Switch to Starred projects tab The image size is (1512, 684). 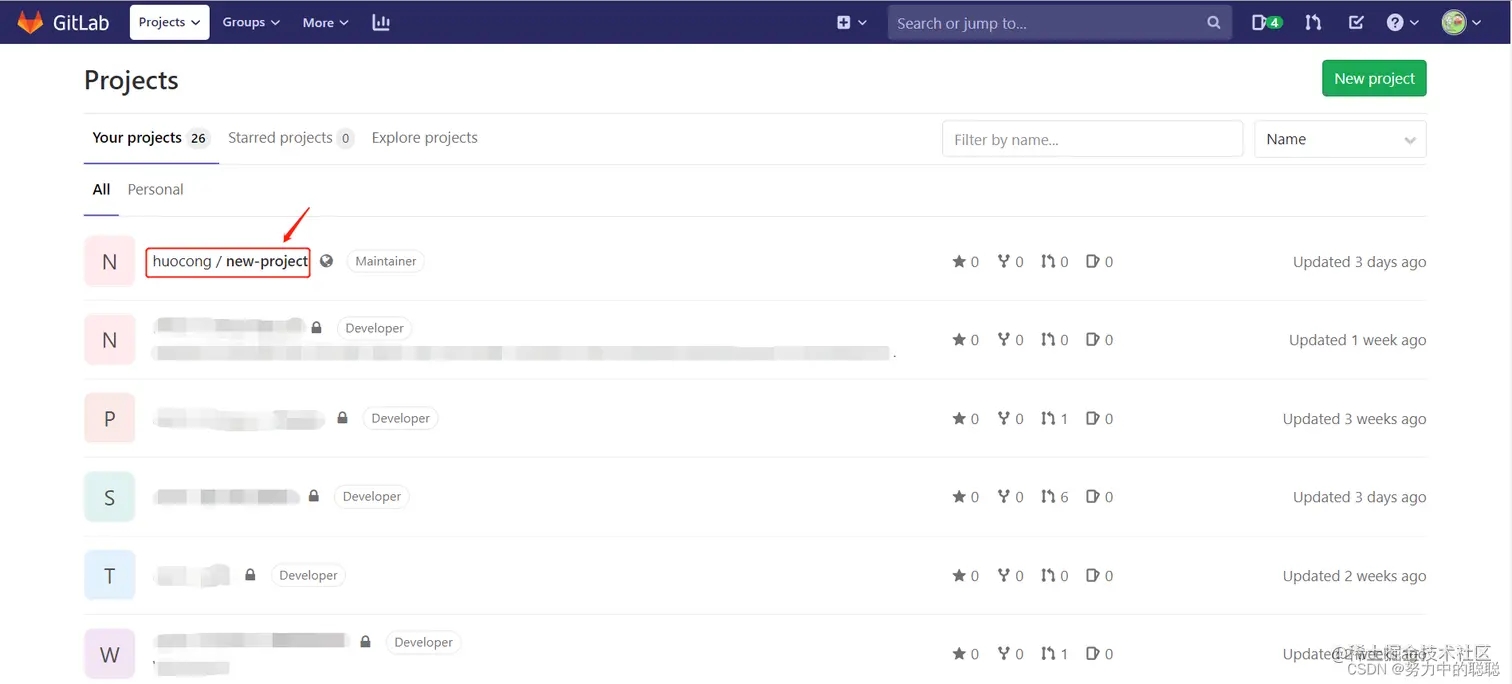pyautogui.click(x=291, y=138)
